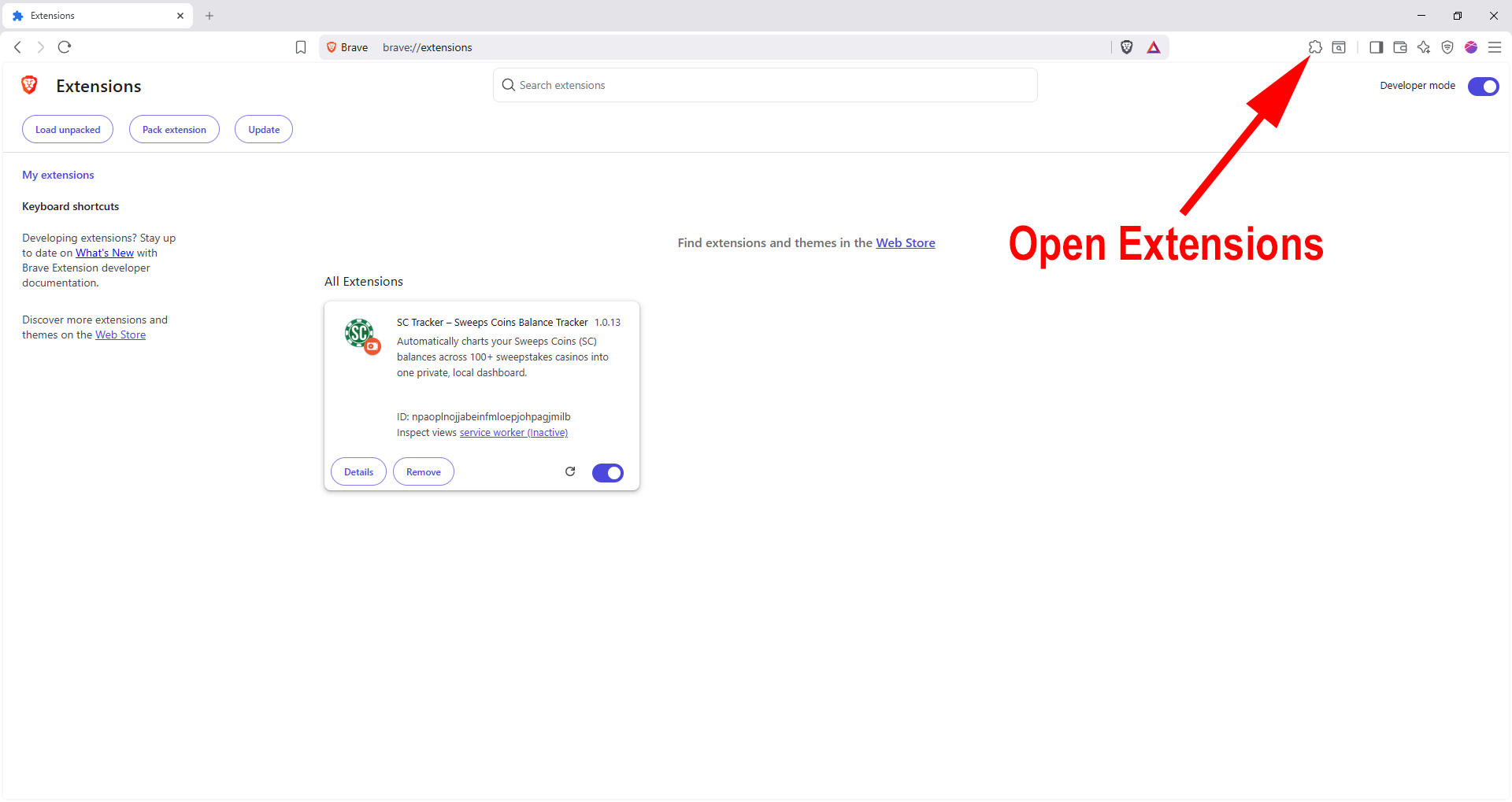Open the Extensions puzzle icon in toolbar
Screen dimensions: 1512x802
pyautogui.click(x=1315, y=47)
